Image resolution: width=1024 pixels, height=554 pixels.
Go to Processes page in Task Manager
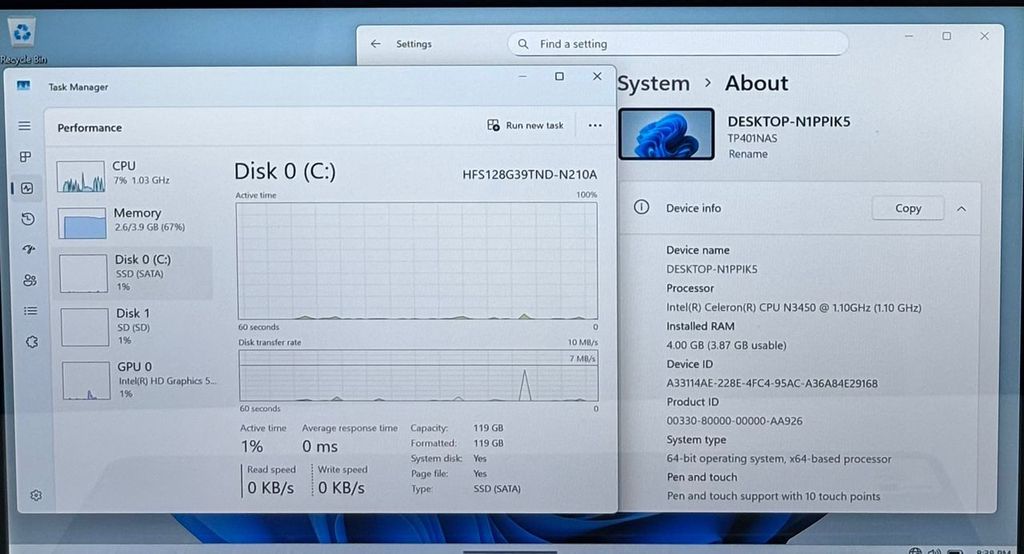[x=26, y=157]
